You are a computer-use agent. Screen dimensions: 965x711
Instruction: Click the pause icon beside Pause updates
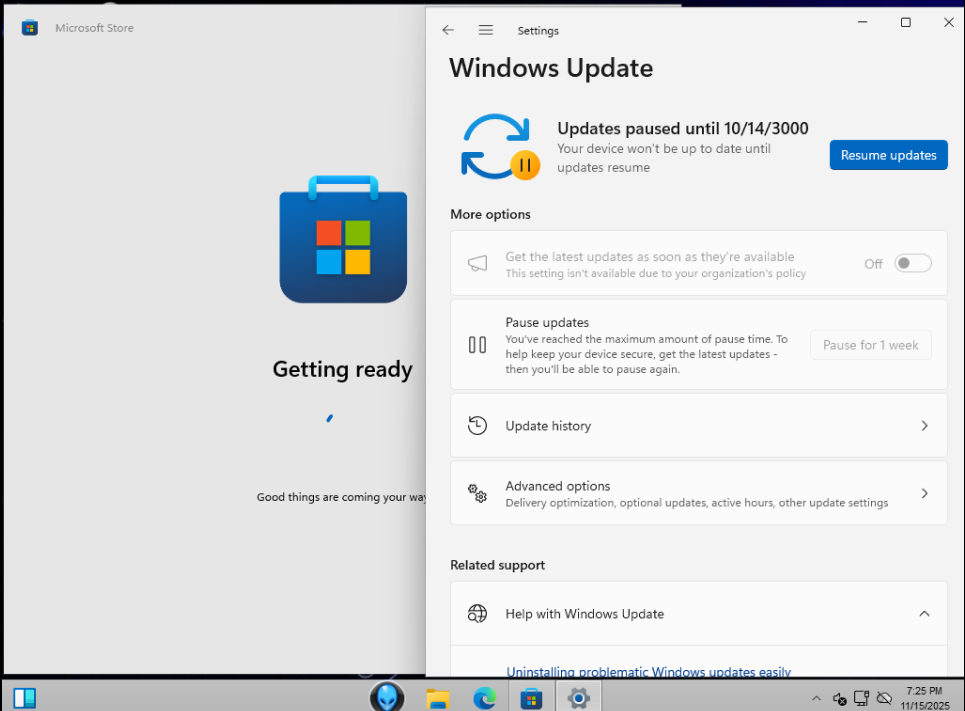478,345
